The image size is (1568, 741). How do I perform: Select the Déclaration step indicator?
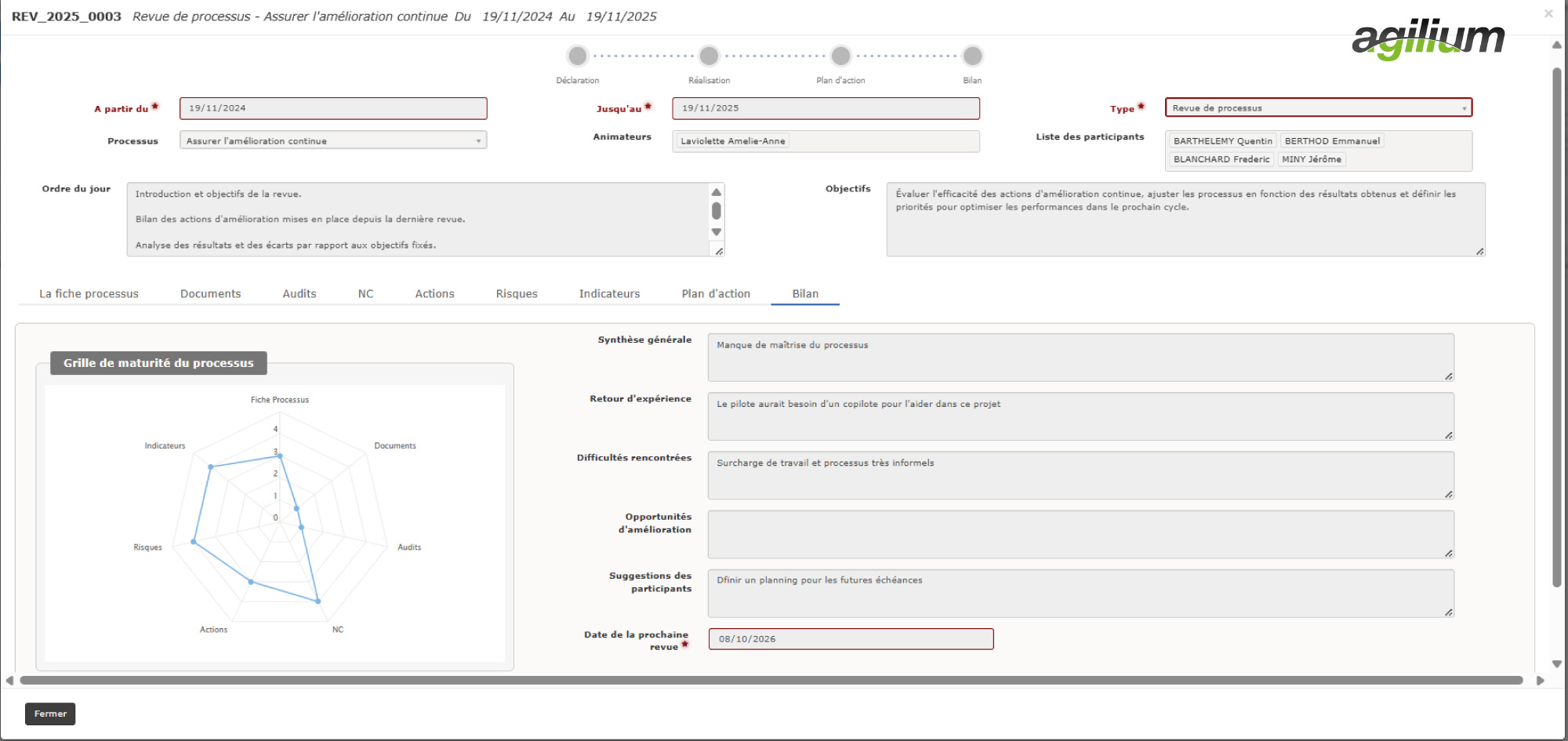click(578, 56)
